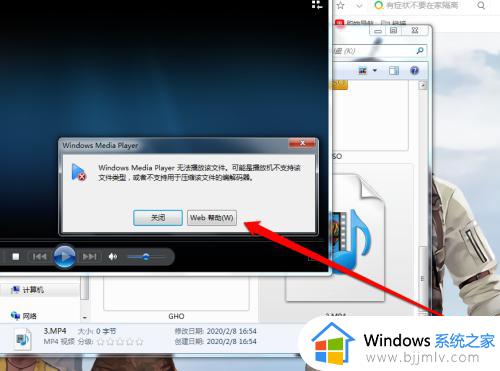
Task: Click the navigation pane scroll down arrow
Action: coord(85,317)
